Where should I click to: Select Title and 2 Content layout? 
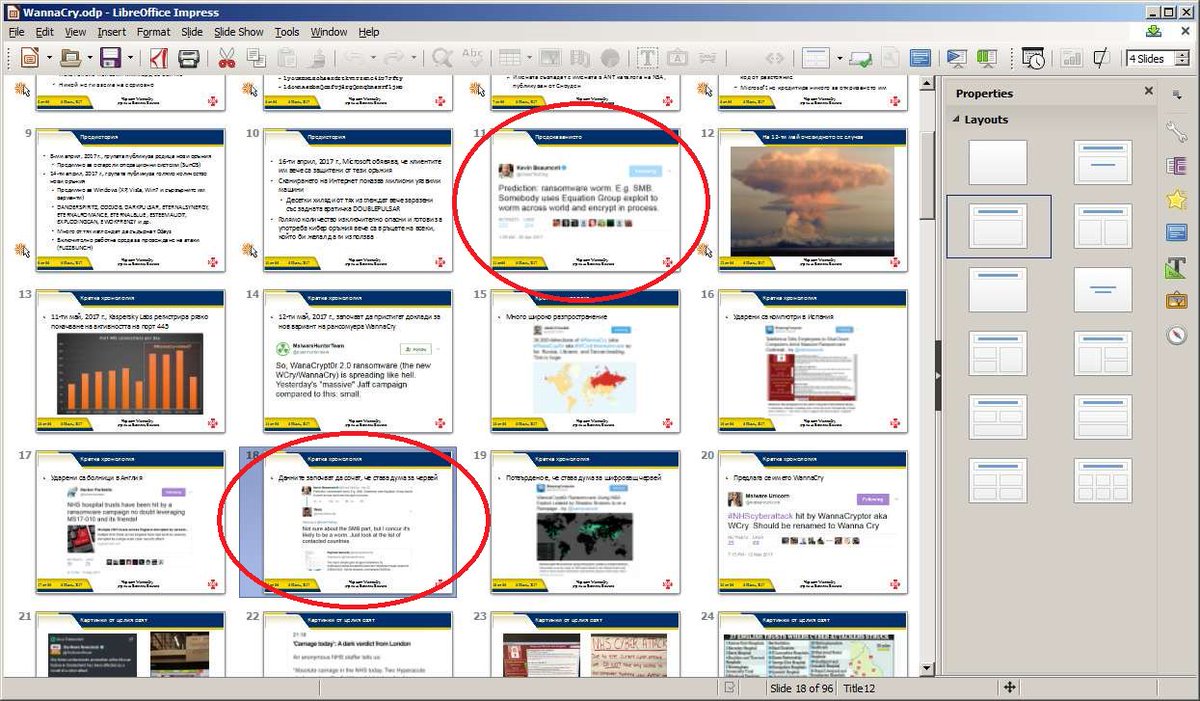coord(1103,226)
